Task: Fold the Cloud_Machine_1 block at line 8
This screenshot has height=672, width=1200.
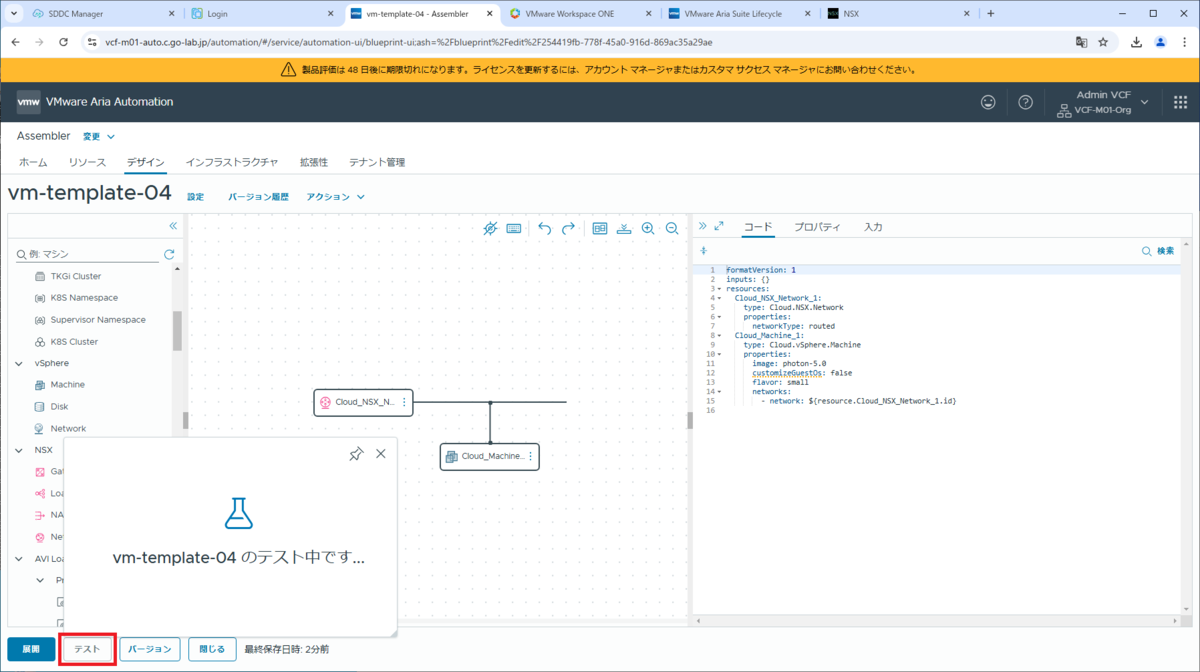Action: (x=719, y=336)
